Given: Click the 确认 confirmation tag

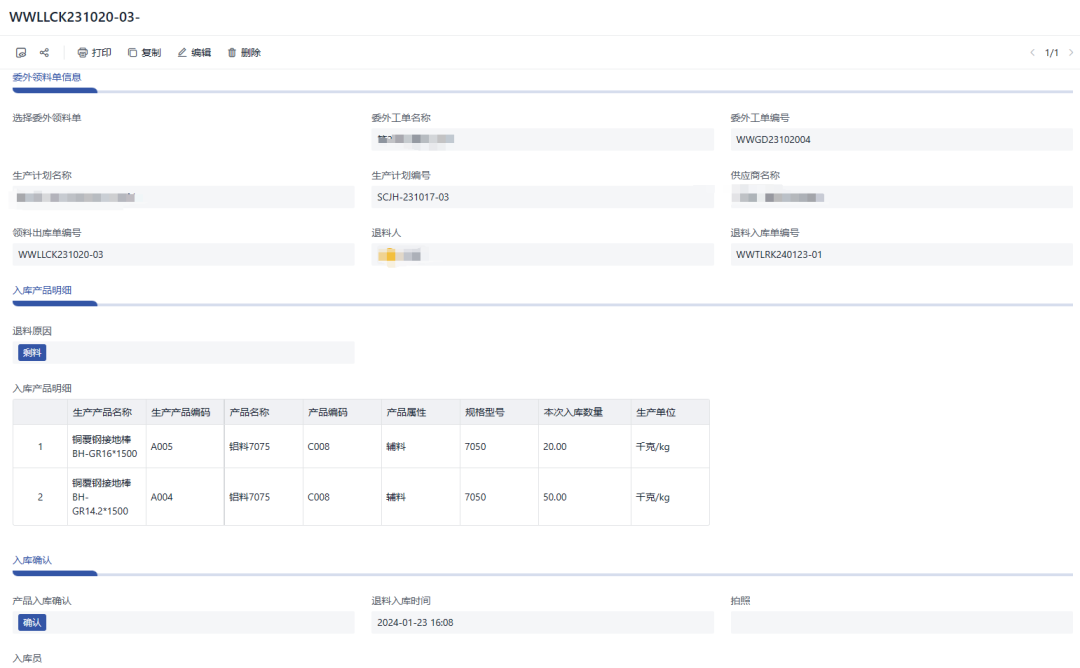Looking at the screenshot, I should click(32, 623).
